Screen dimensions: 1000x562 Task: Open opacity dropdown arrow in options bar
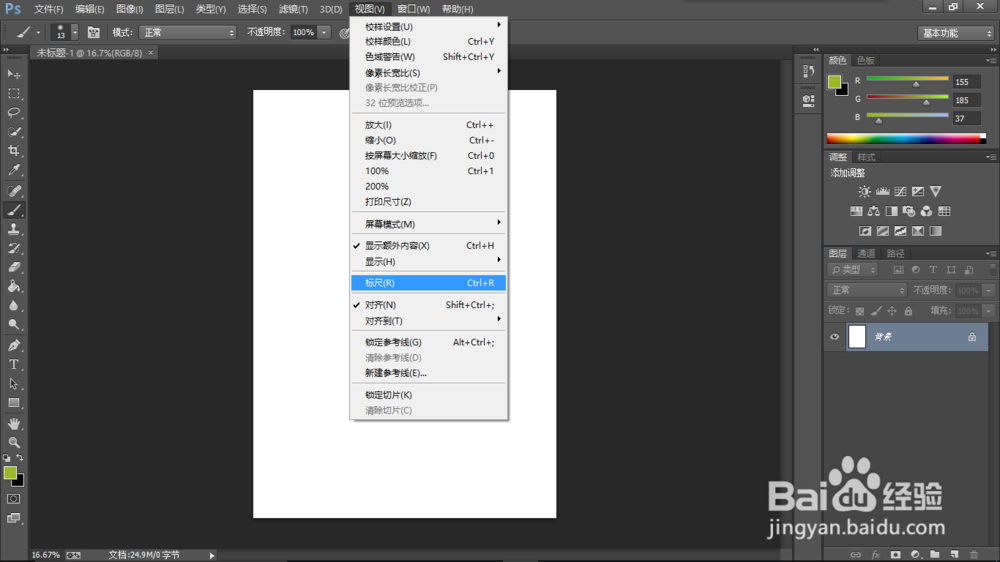[324, 32]
